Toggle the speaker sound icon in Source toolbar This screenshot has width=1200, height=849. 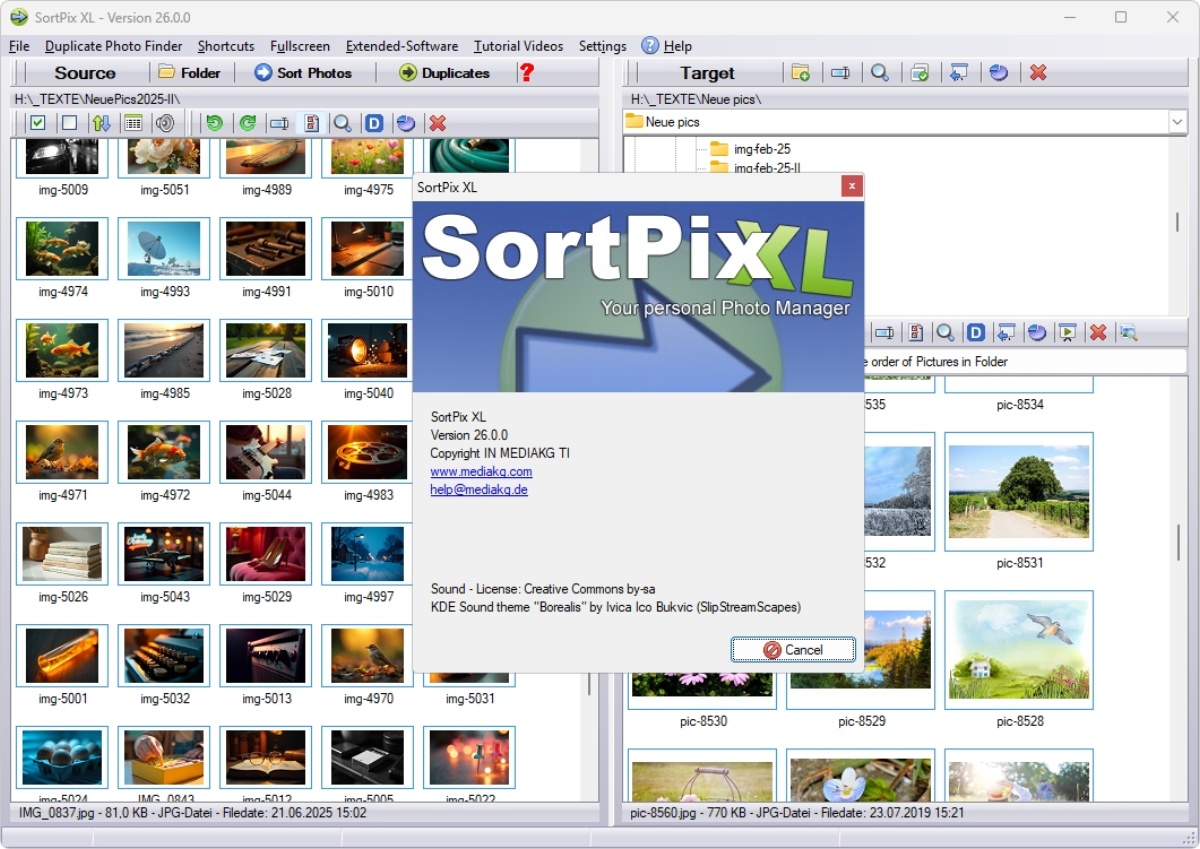tap(165, 123)
